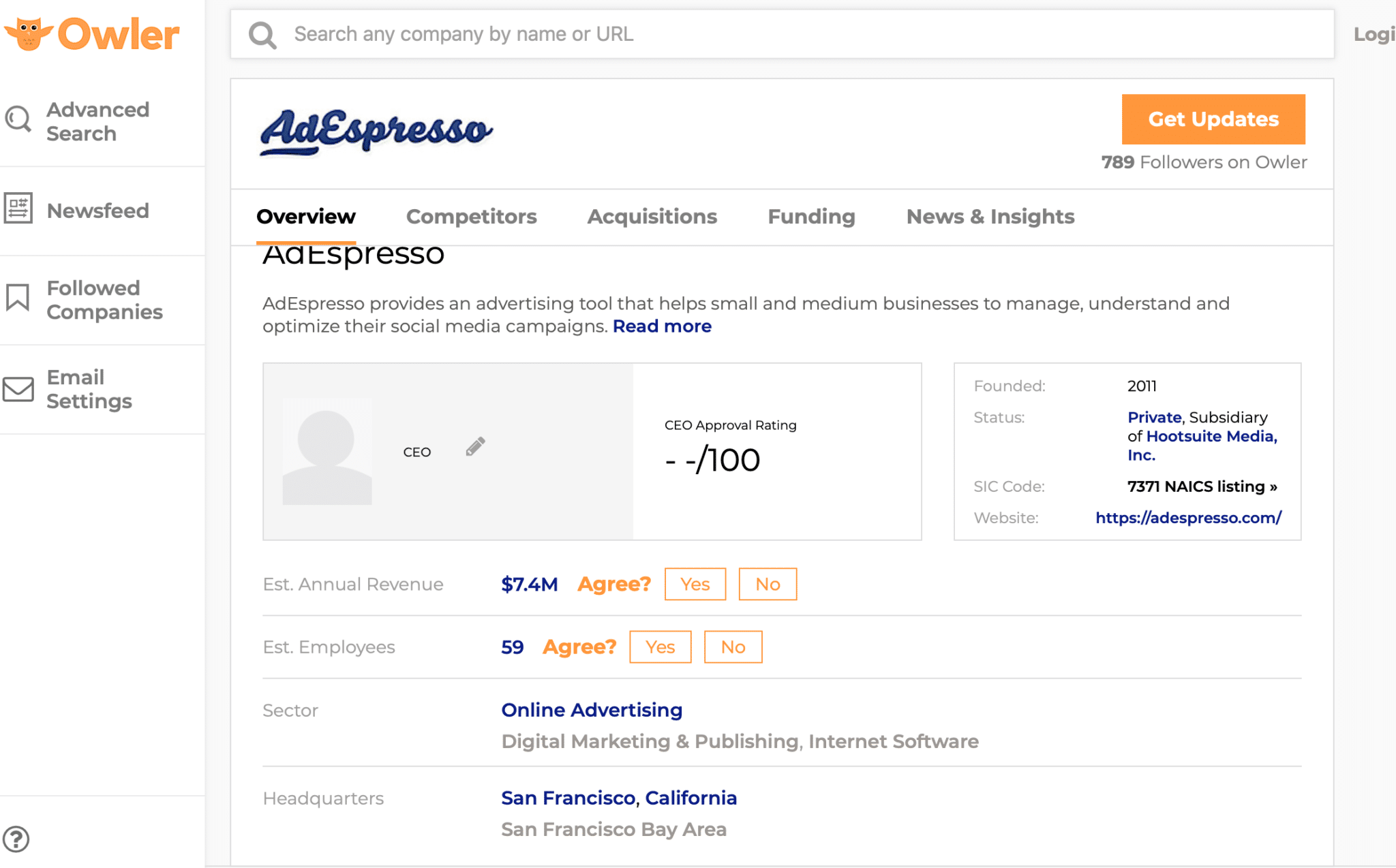Click the Owler owl logo
This screenshot has width=1396, height=868.
pos(29,33)
